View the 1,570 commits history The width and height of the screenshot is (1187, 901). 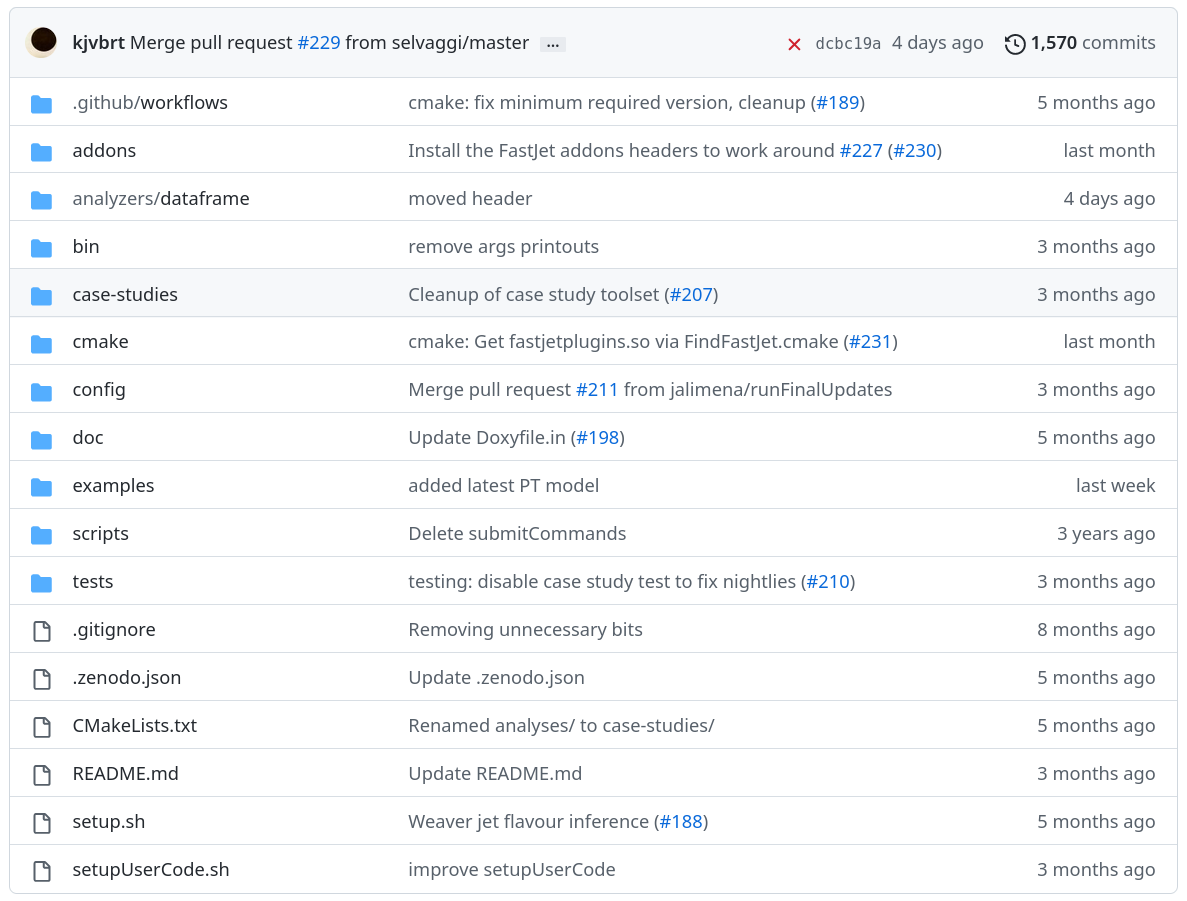[x=1092, y=43]
